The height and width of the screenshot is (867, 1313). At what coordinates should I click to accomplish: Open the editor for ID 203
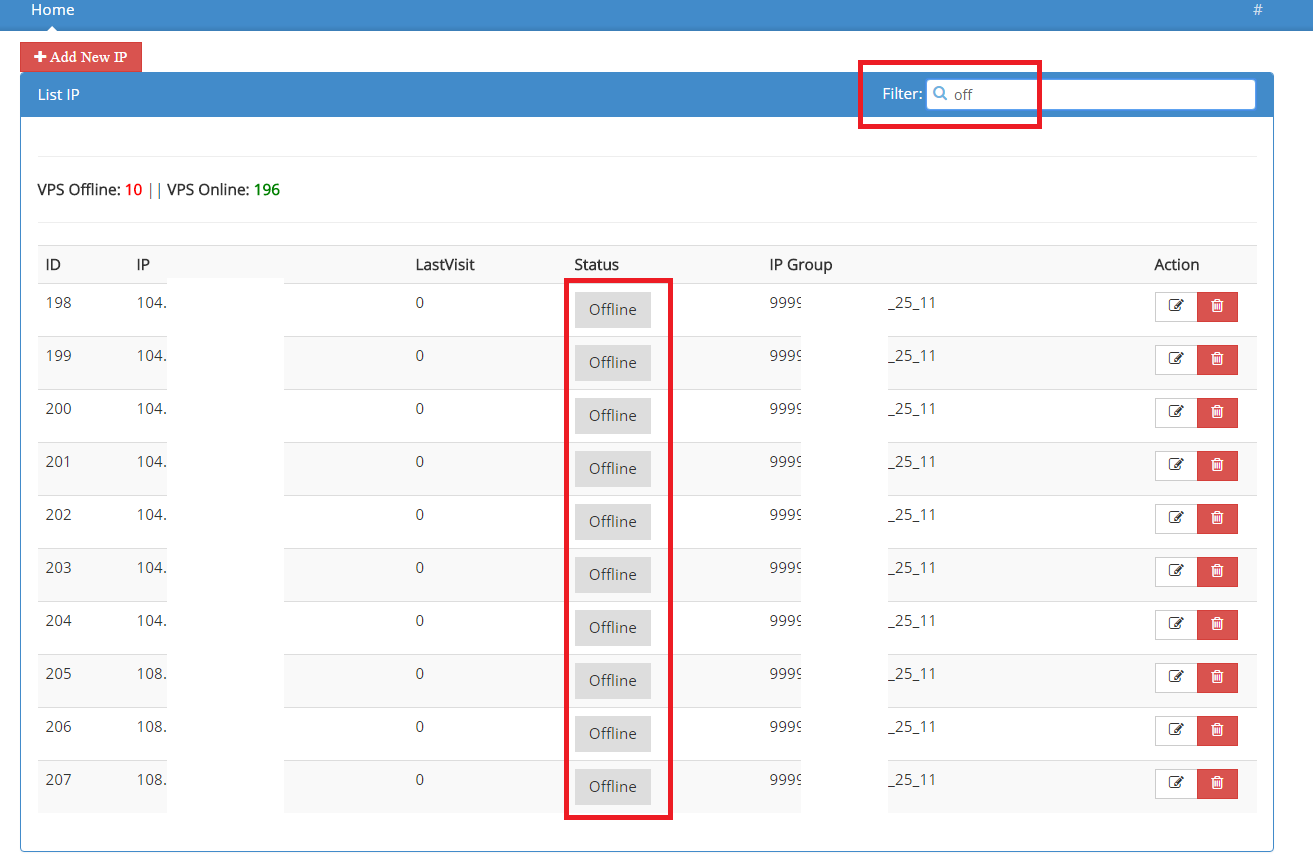point(1176,572)
